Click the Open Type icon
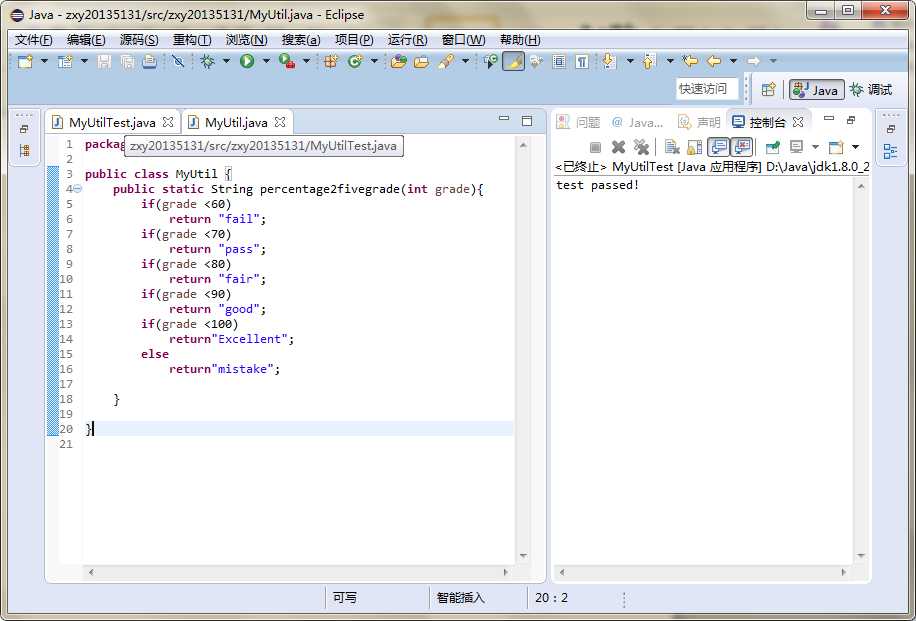The width and height of the screenshot is (916, 621). [x=399, y=61]
